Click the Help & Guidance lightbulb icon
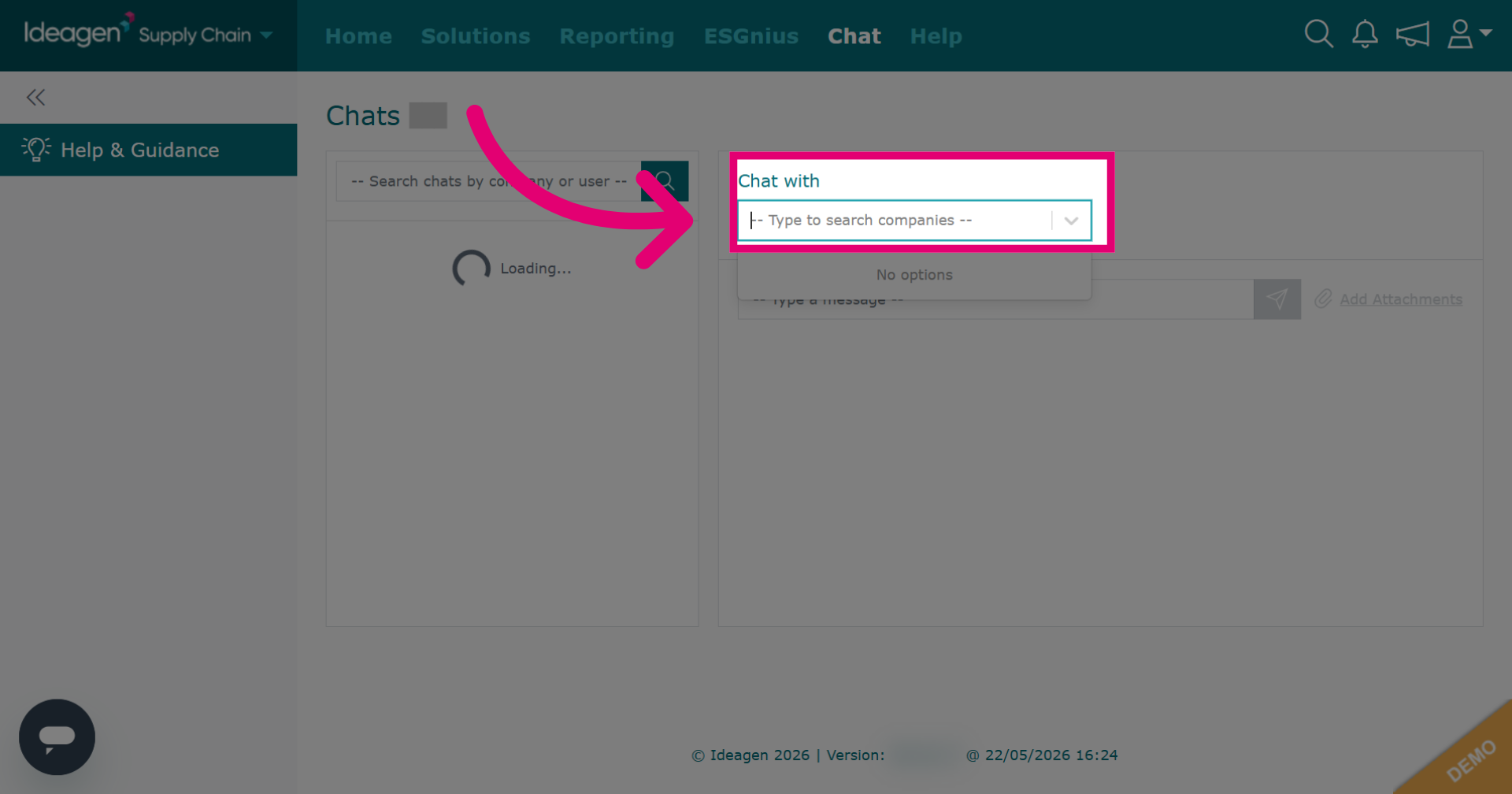Viewport: 1512px width, 794px height. [35, 149]
